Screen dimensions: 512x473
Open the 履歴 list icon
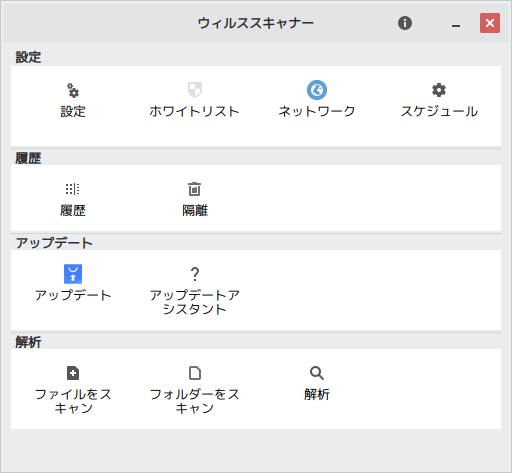point(73,189)
